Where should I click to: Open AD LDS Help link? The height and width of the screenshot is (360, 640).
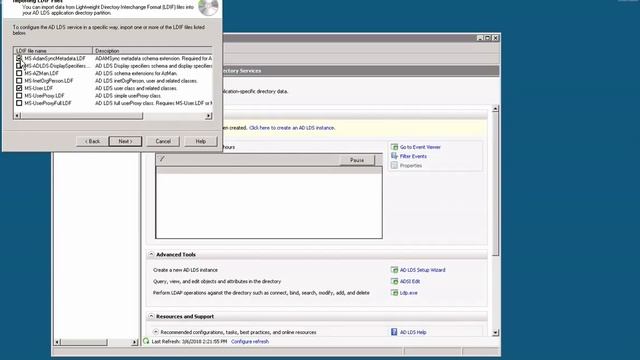click(413, 332)
